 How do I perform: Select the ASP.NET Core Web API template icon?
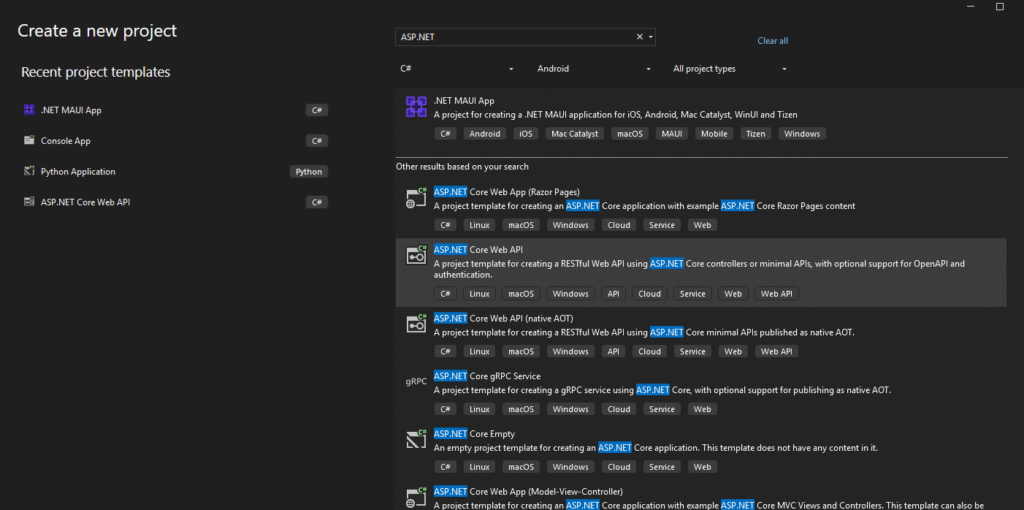coord(416,256)
